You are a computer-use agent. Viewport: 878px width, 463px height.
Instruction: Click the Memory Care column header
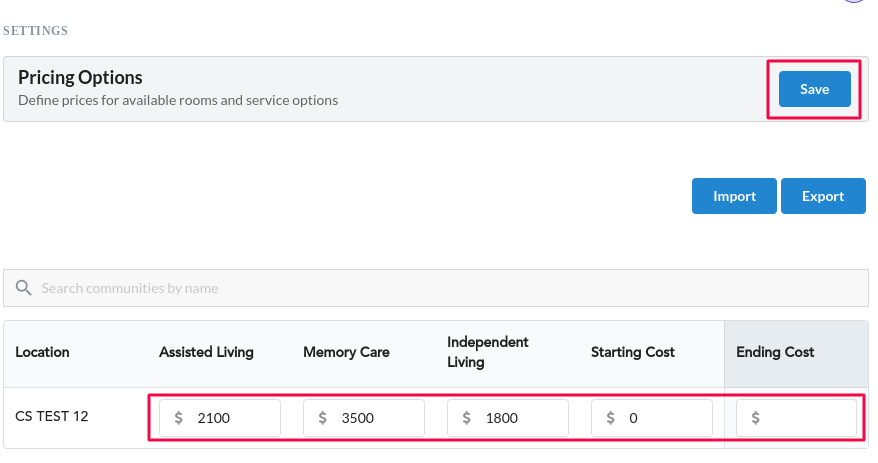coord(346,352)
